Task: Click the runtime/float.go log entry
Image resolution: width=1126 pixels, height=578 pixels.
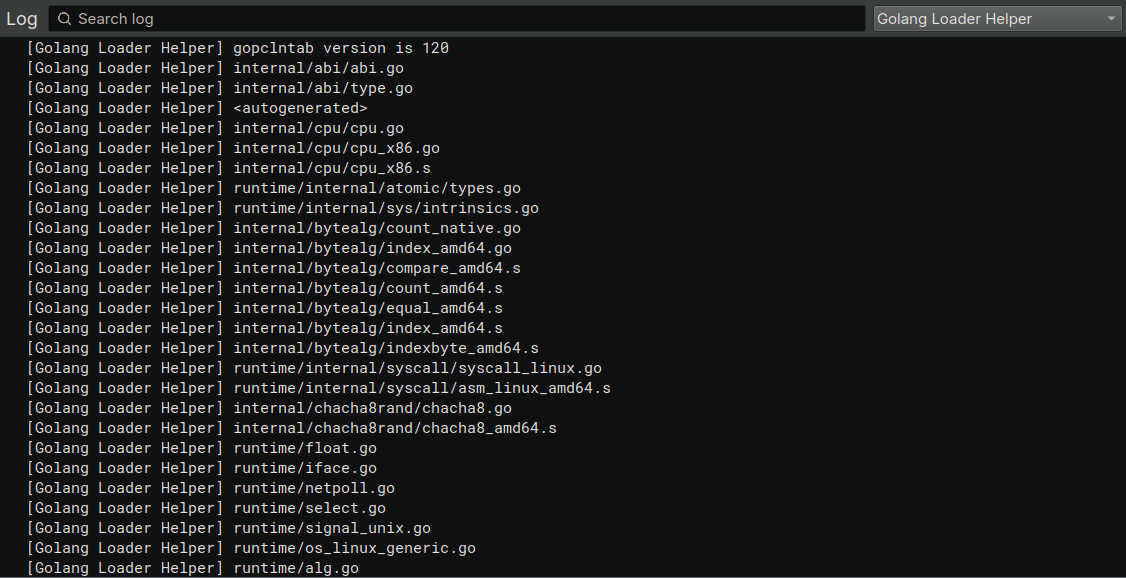Action: (x=202, y=448)
